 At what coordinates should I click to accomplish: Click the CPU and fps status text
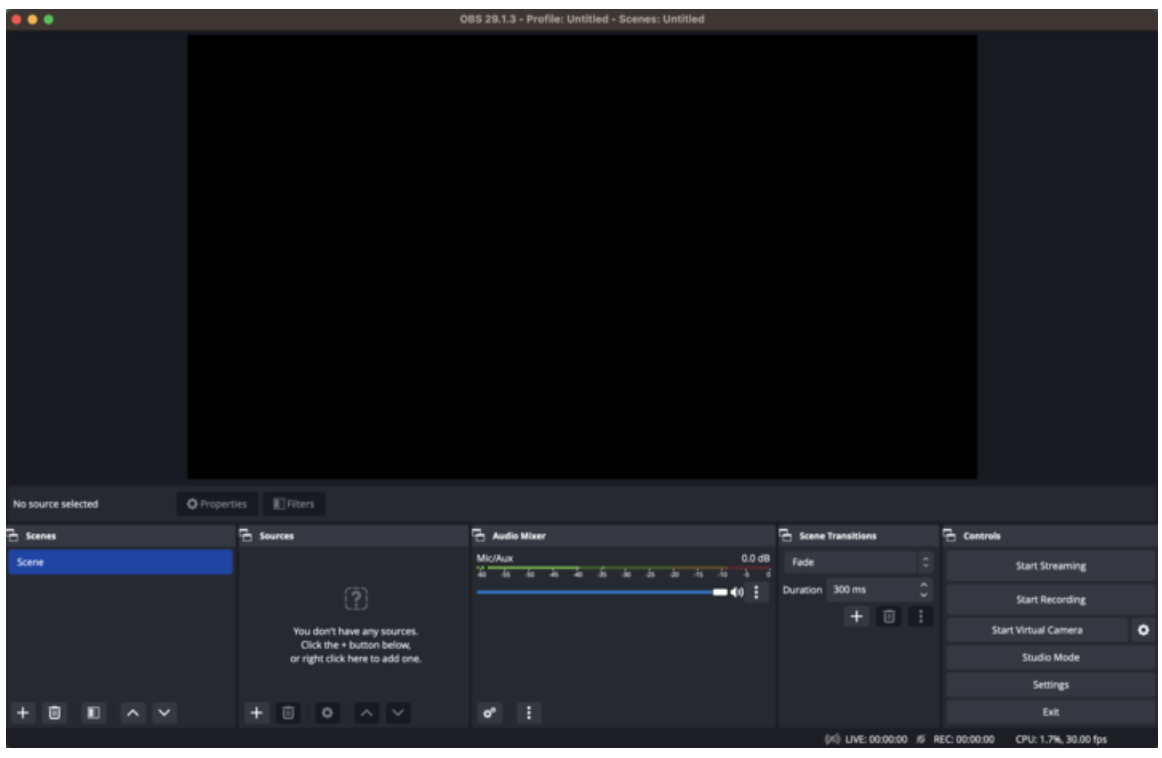[1060, 739]
